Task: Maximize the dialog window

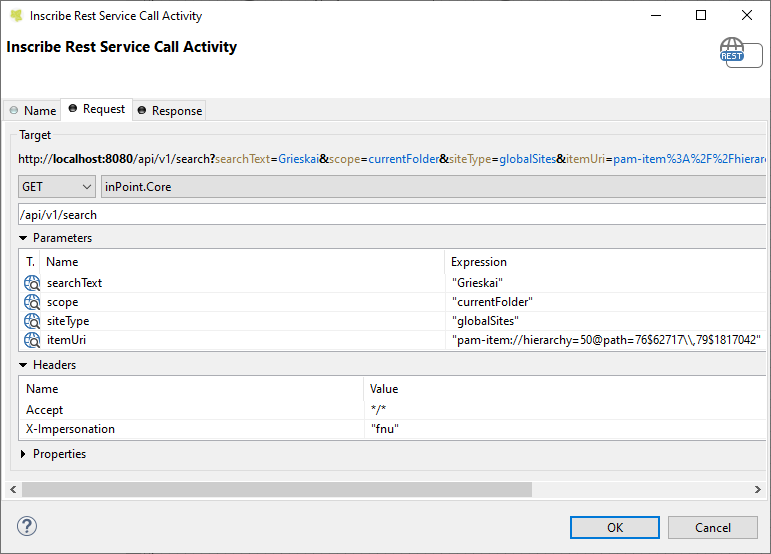Action: tap(701, 15)
